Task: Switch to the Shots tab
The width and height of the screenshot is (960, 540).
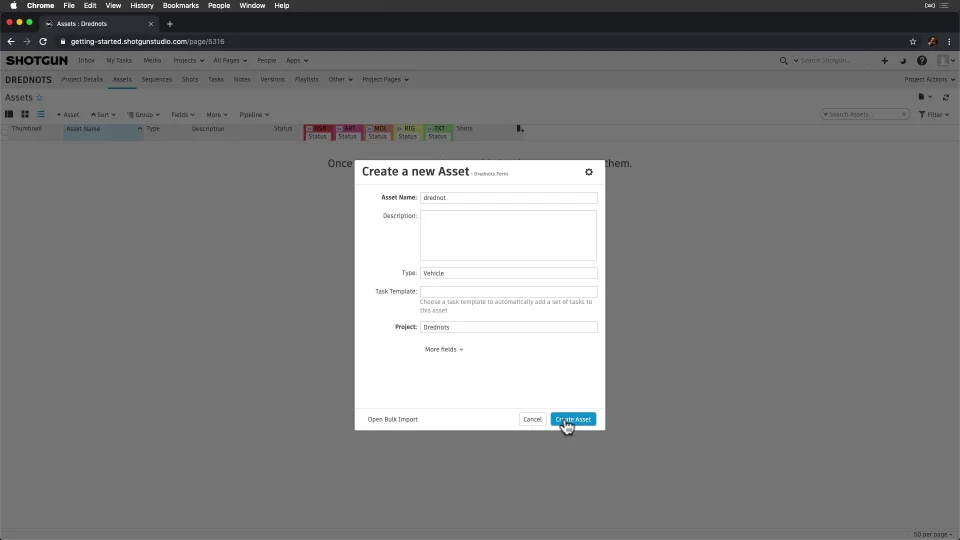Action: pos(190,80)
